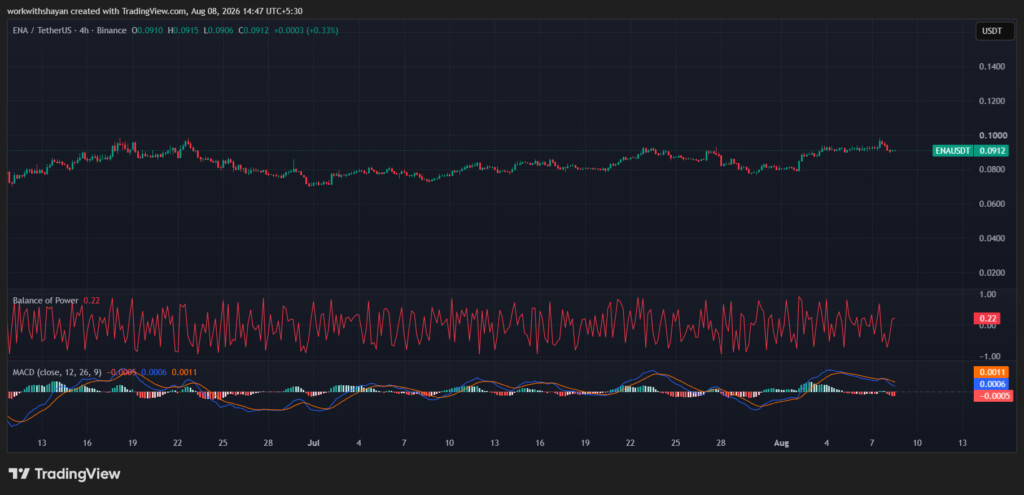Screen dimensions: 1024x495
Task: Click the close value C0.0912
Action: pyautogui.click(x=251, y=30)
